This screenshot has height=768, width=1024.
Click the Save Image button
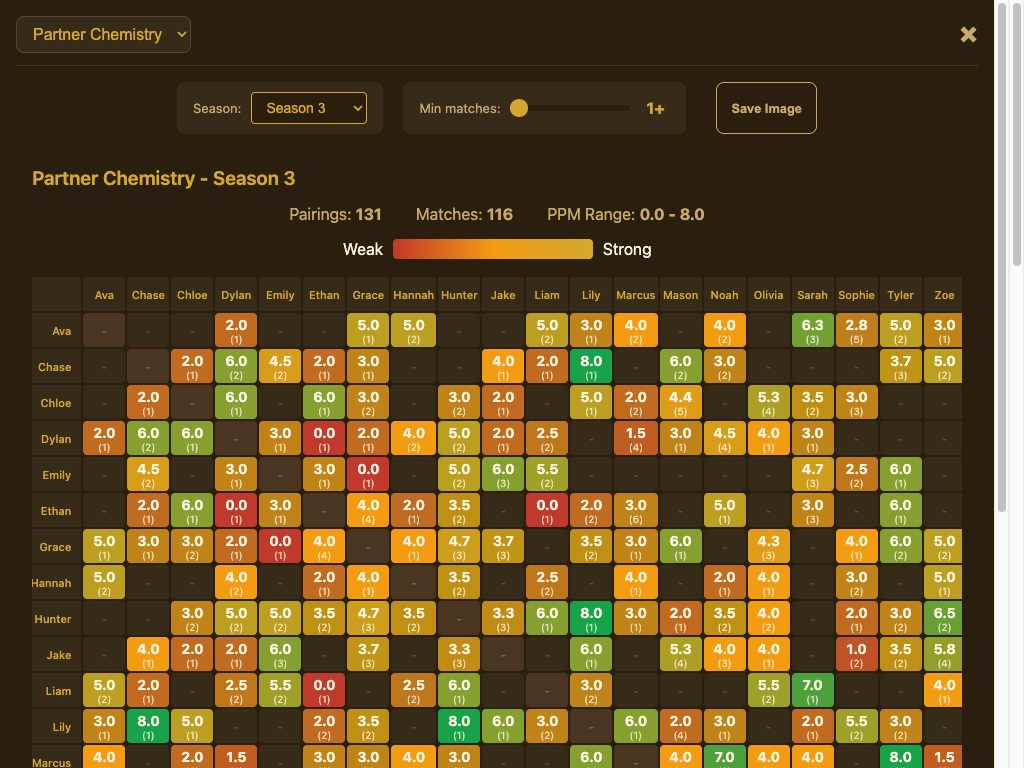(766, 108)
